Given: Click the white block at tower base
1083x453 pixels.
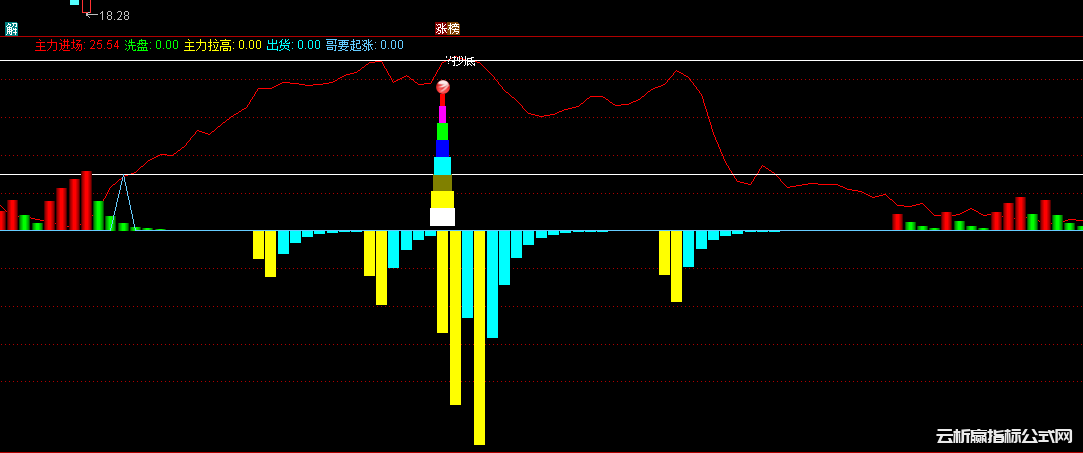Looking at the screenshot, I should [x=442, y=217].
